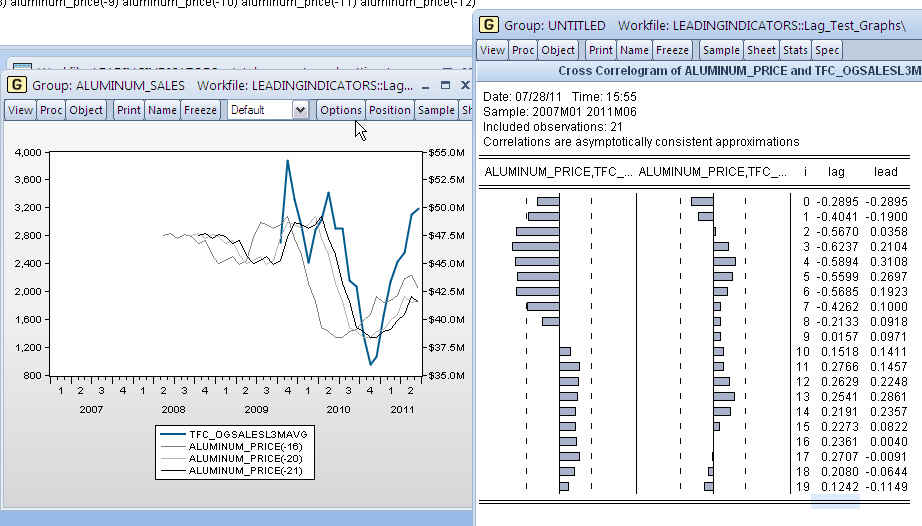
Task: Click the 2011 year axis label
Action: click(402, 409)
